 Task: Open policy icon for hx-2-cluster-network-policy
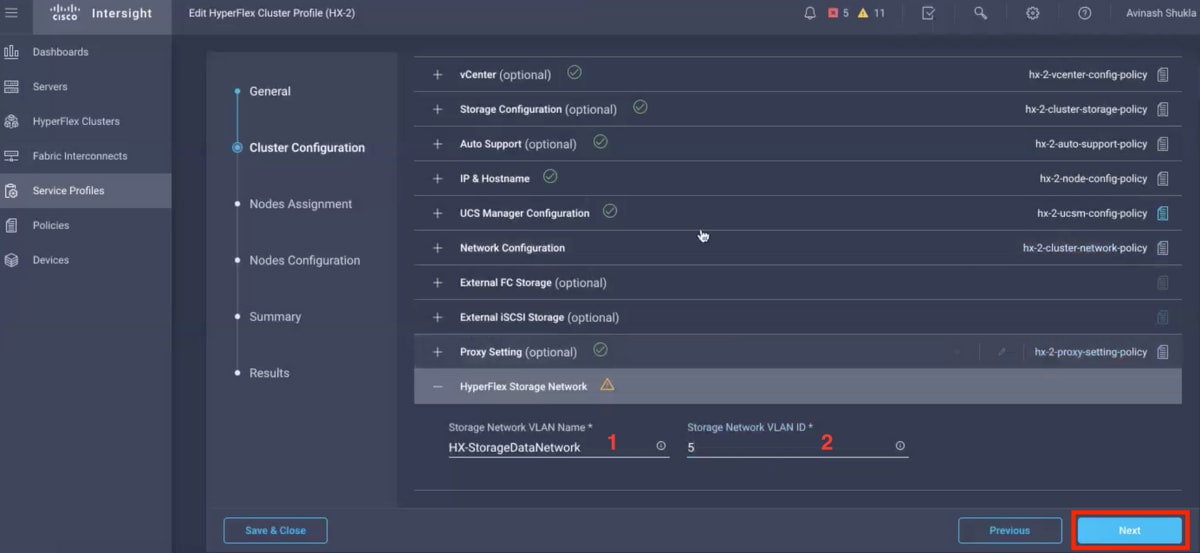tap(1163, 248)
